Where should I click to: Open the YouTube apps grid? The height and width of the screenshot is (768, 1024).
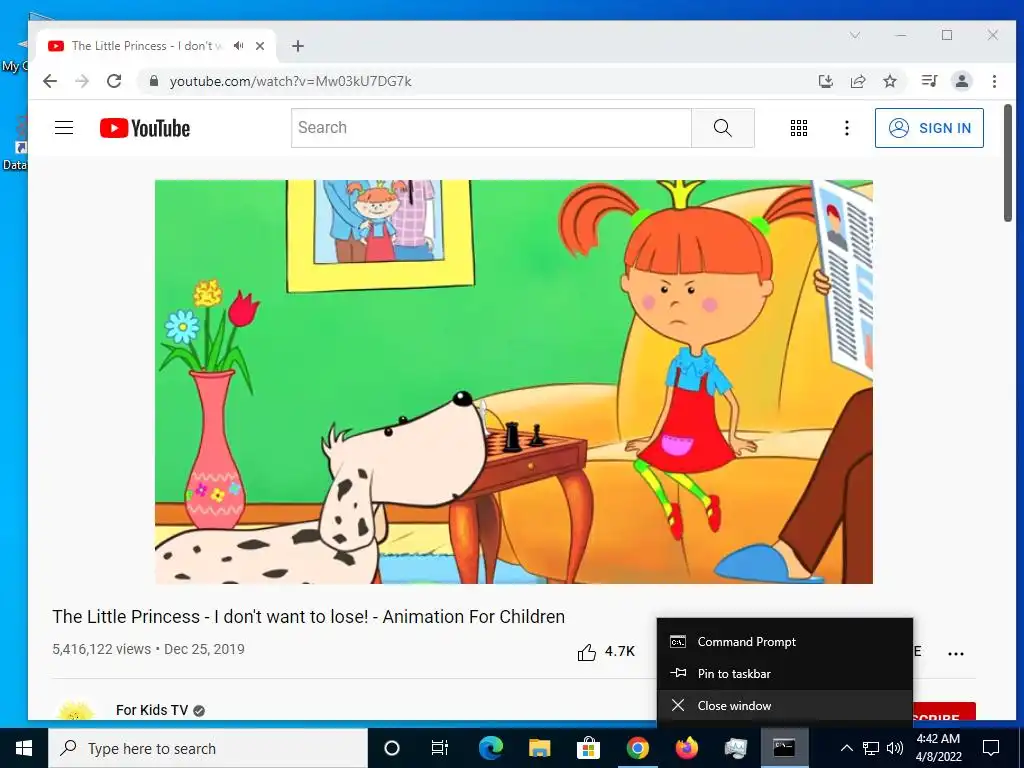point(799,128)
